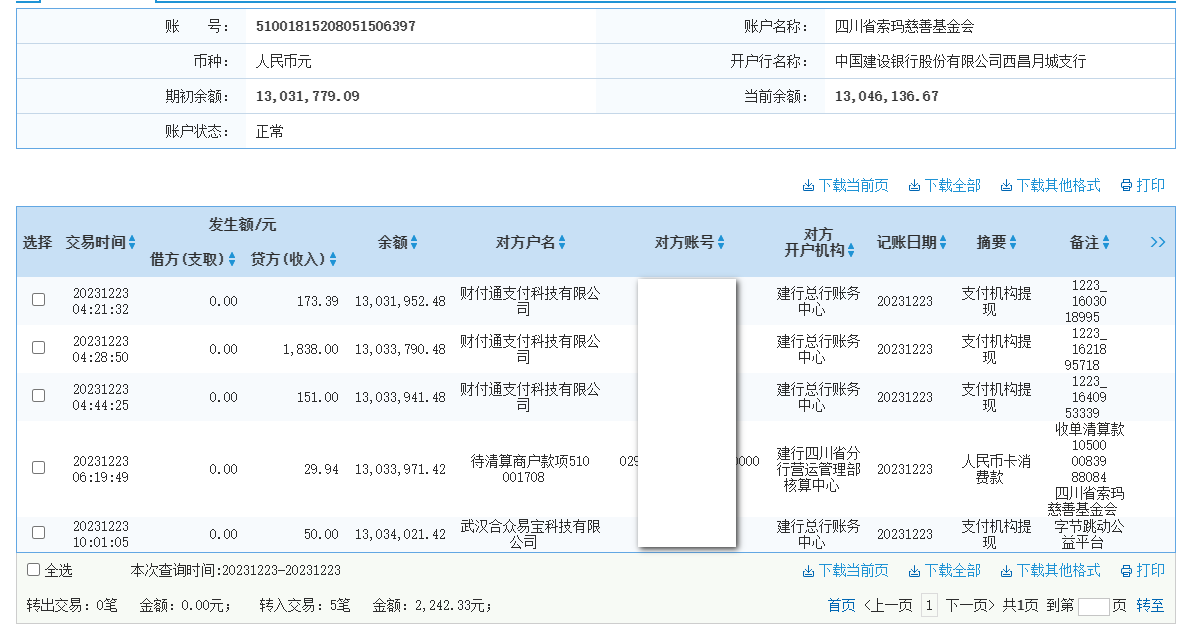
Task: Click balance cell 13,034,021.42
Action: tap(400, 534)
